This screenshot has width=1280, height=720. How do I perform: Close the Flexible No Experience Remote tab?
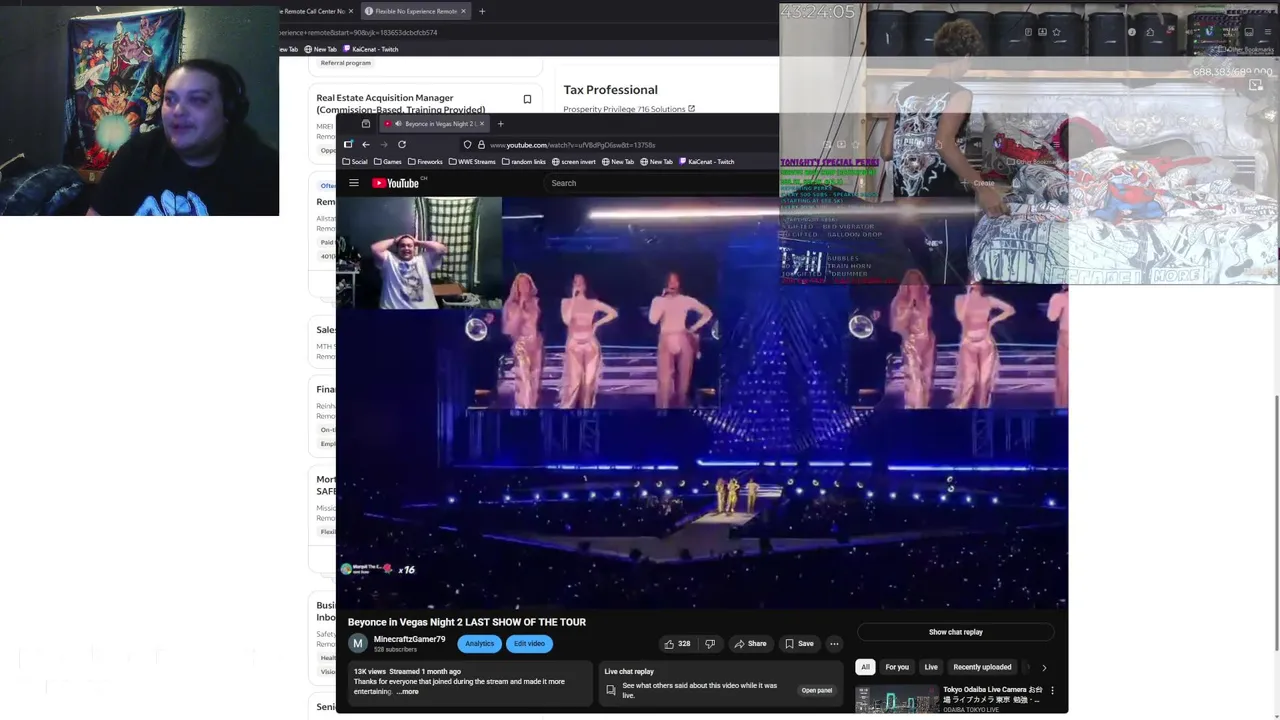pyautogui.click(x=464, y=11)
